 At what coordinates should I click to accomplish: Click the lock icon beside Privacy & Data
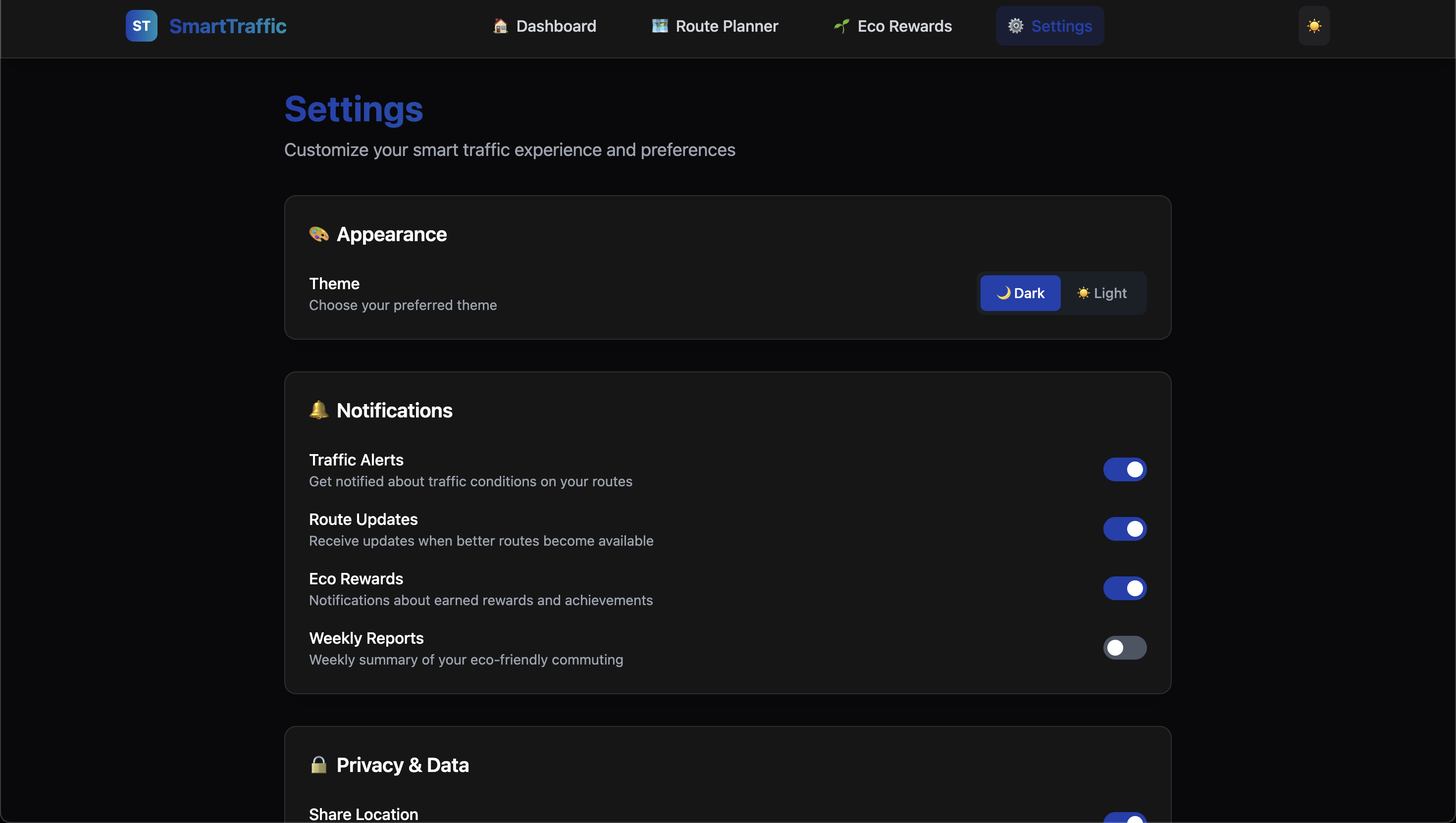pyautogui.click(x=319, y=765)
